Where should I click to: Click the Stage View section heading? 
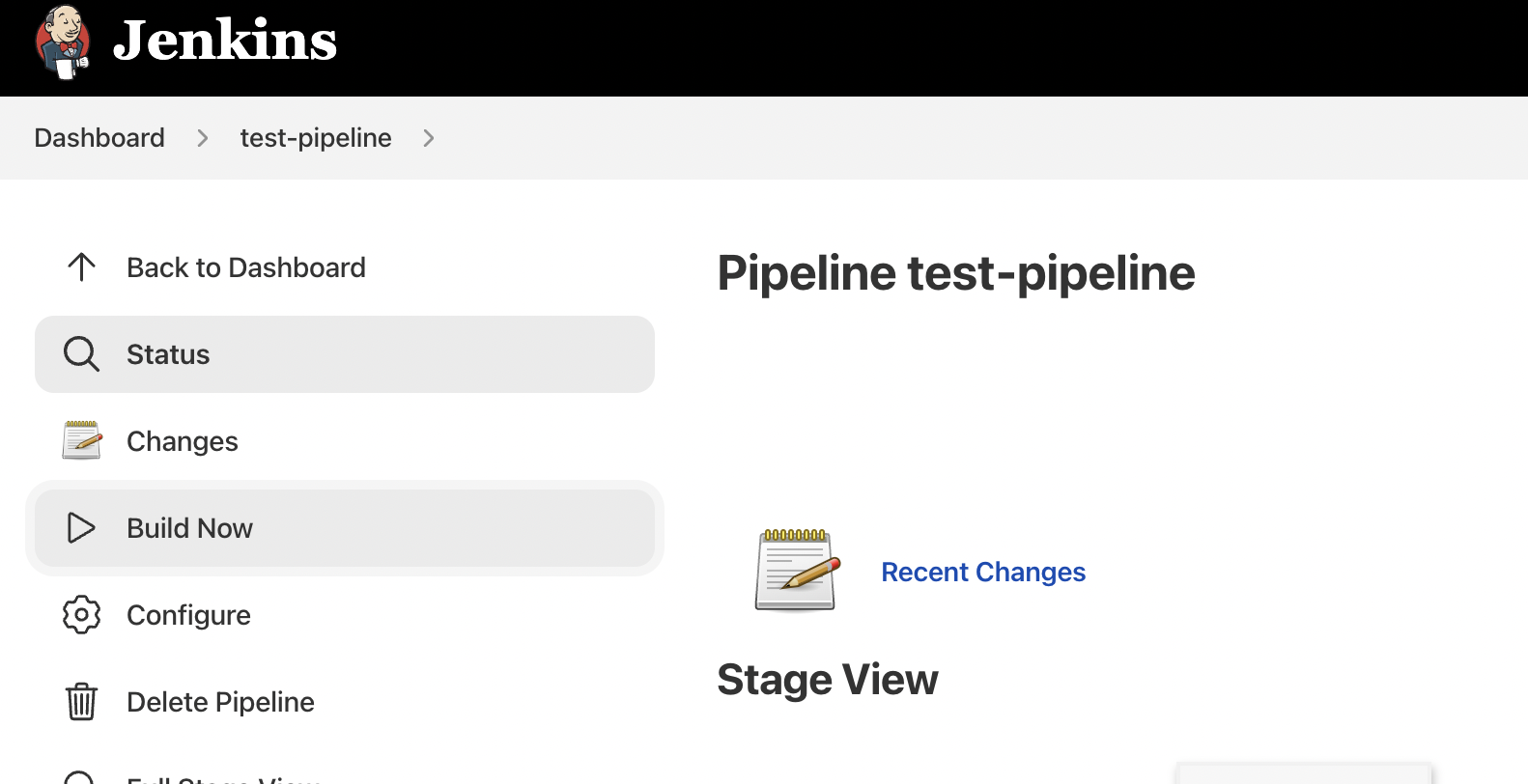pyautogui.click(x=828, y=679)
